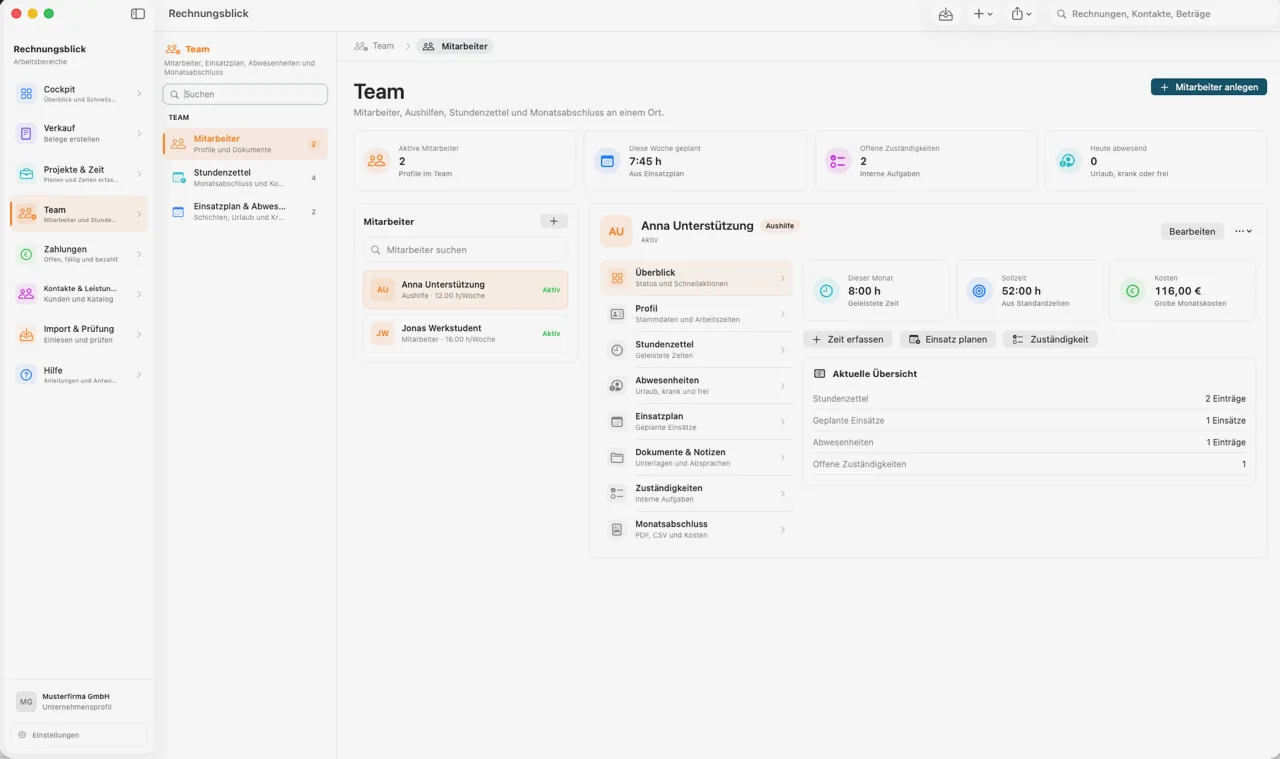Click the Heute abwesend person icon
The height and width of the screenshot is (759, 1280).
(1068, 160)
